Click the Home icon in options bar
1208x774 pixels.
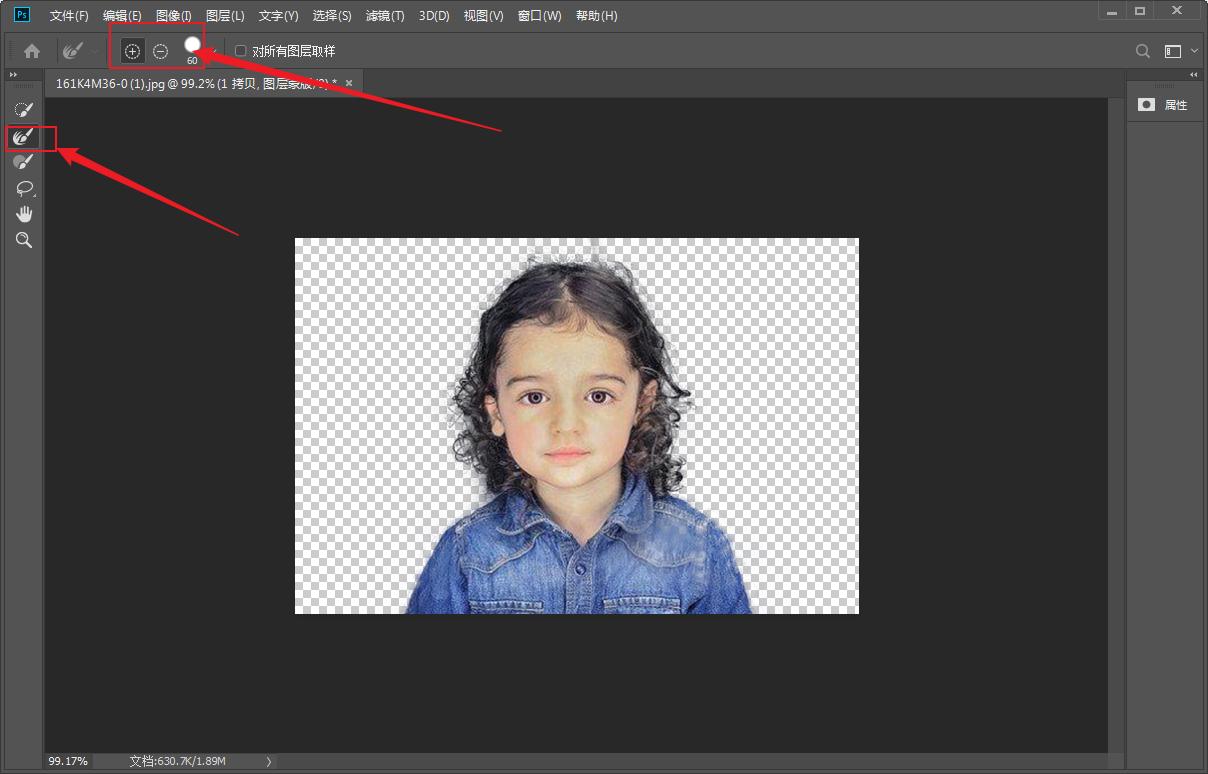(x=32, y=51)
